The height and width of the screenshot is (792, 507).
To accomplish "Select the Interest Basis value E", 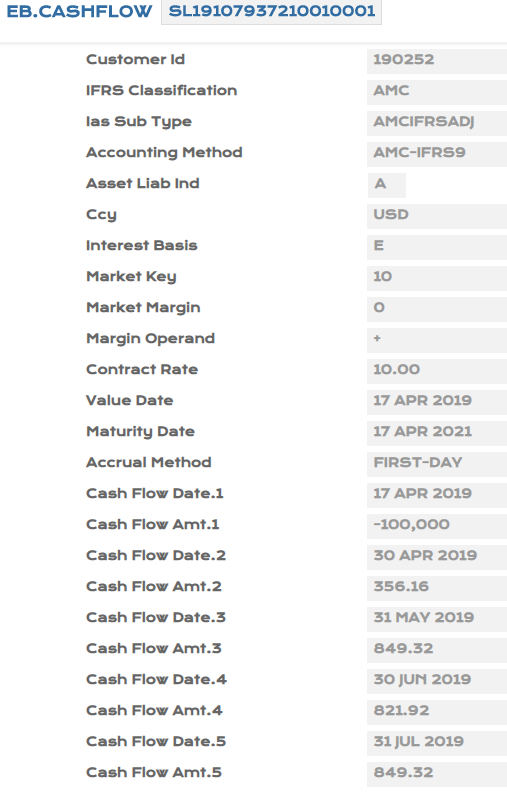I will 437,245.
